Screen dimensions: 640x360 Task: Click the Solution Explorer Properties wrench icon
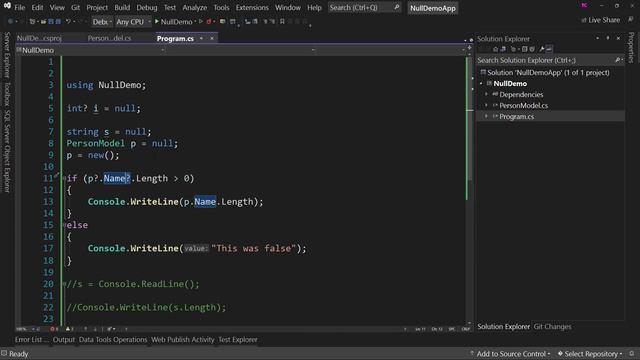542,49
